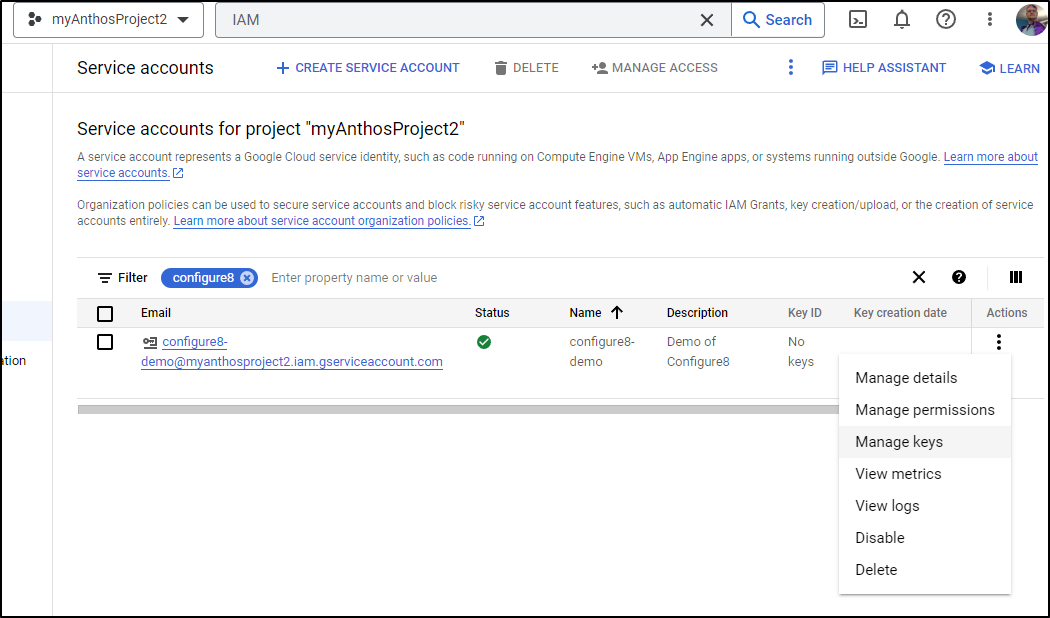Viewport: 1050px width, 618px height.
Task: Choose Disable from actions menu
Action: tap(925, 538)
